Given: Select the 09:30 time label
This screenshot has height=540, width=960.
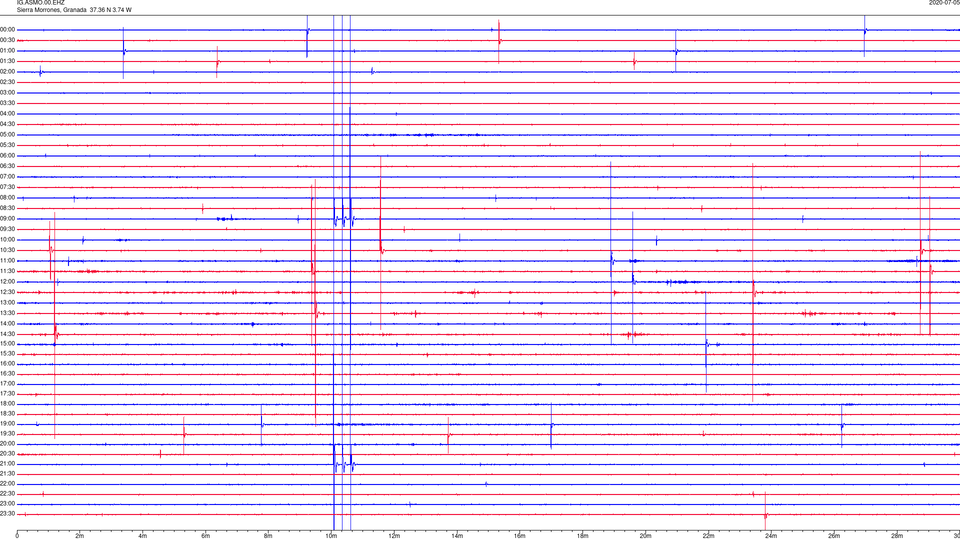Looking at the screenshot, I should (x=8, y=229).
